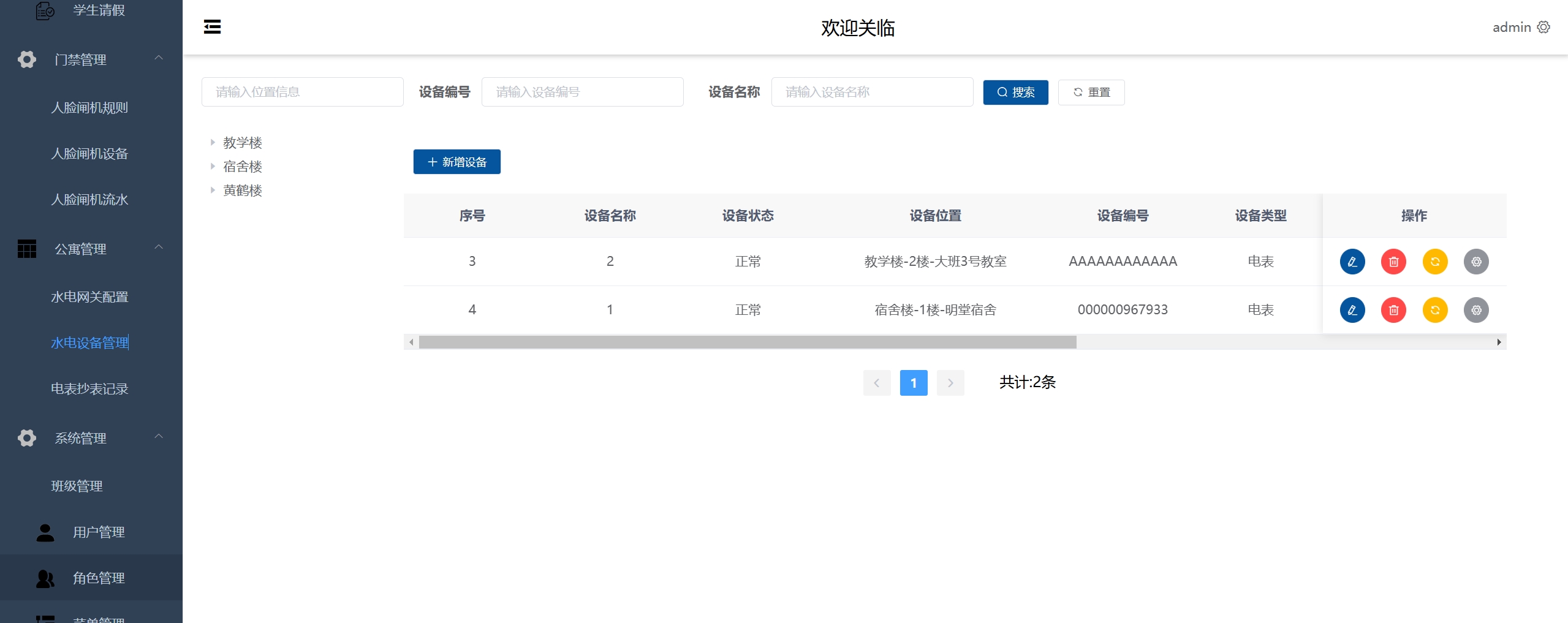Collapse the 门禁管理 menu chevron
The width and height of the screenshot is (1568, 623).
click(x=159, y=58)
